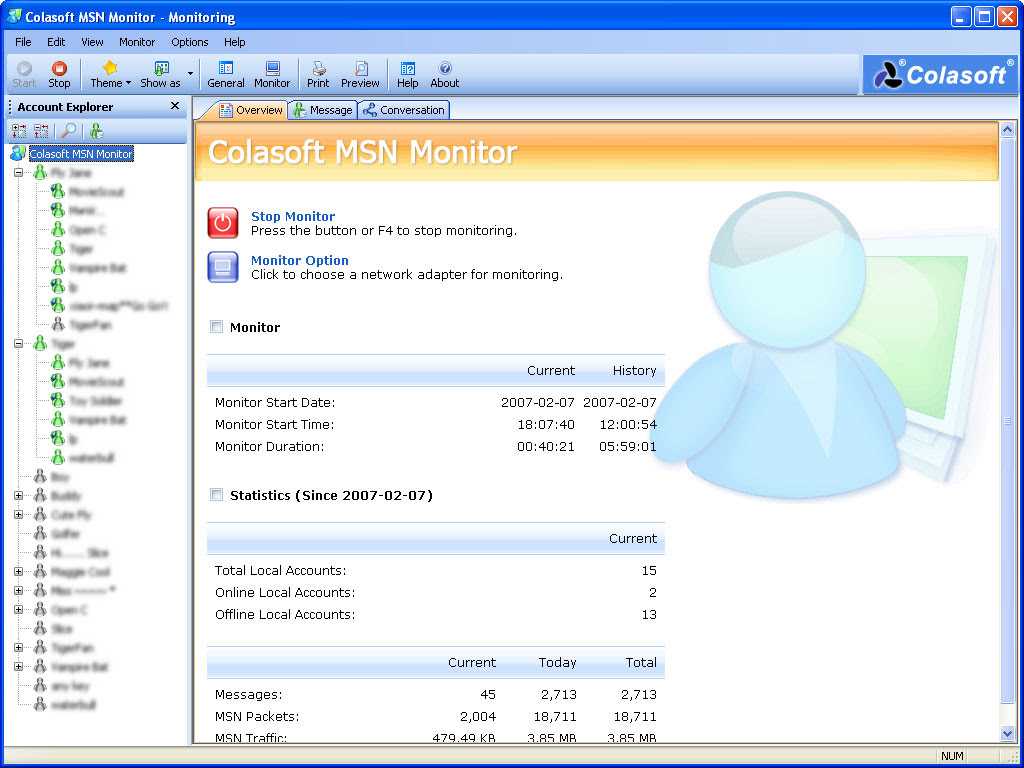Click the current MSN Packets value 2,004
1024x768 pixels.
coord(478,716)
